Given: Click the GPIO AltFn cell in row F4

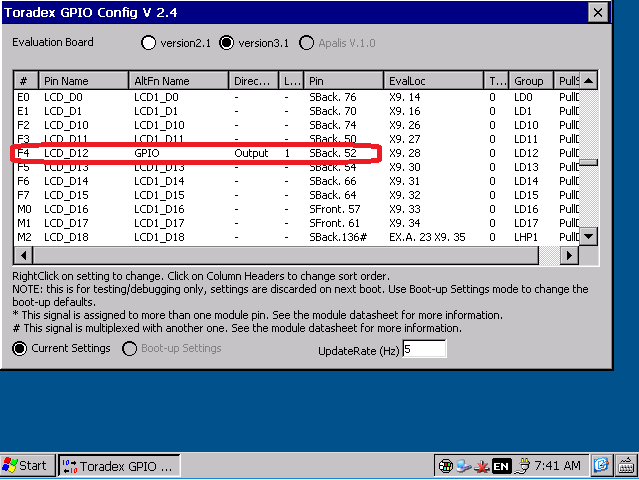Looking at the screenshot, I should (147, 153).
